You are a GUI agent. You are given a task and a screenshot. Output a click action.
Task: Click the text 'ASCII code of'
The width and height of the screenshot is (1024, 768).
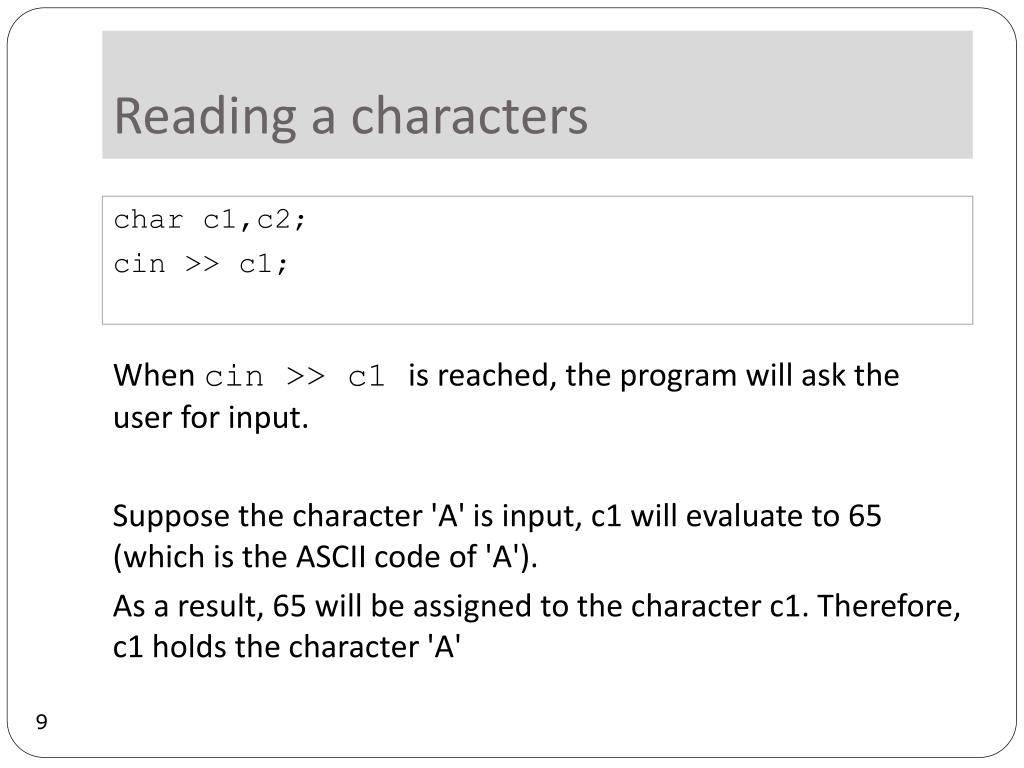click(x=385, y=558)
